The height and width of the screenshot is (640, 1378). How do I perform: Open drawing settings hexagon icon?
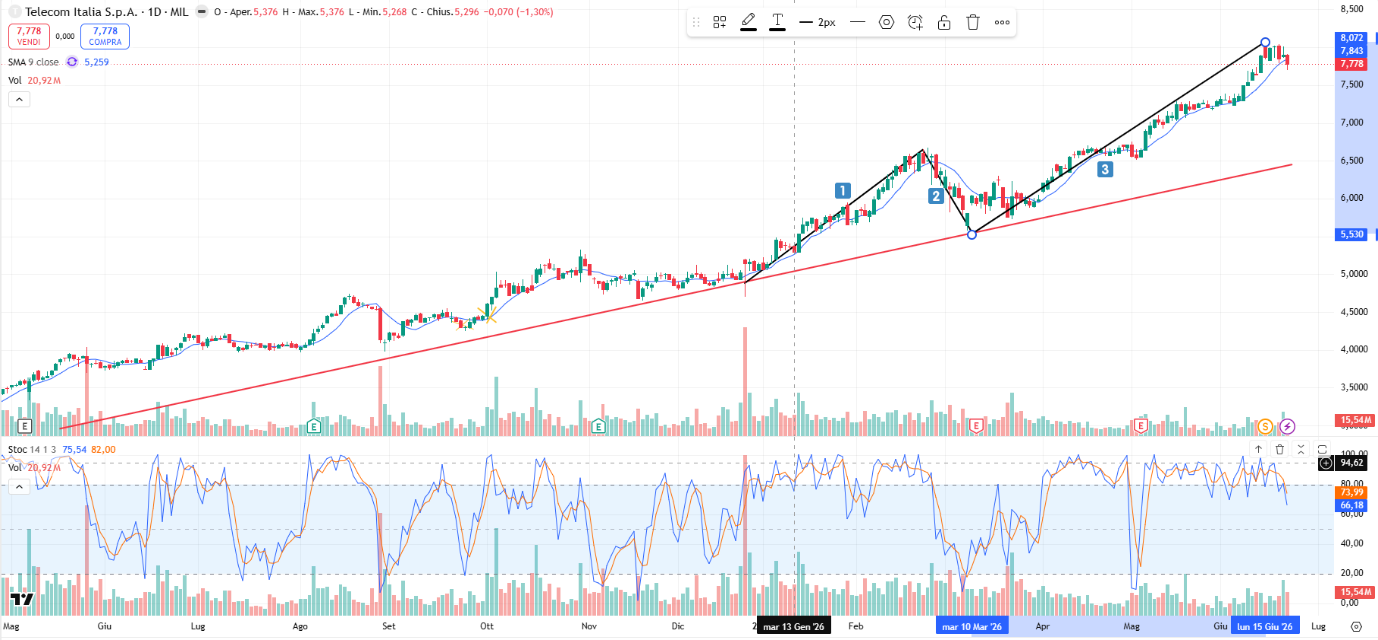886,22
